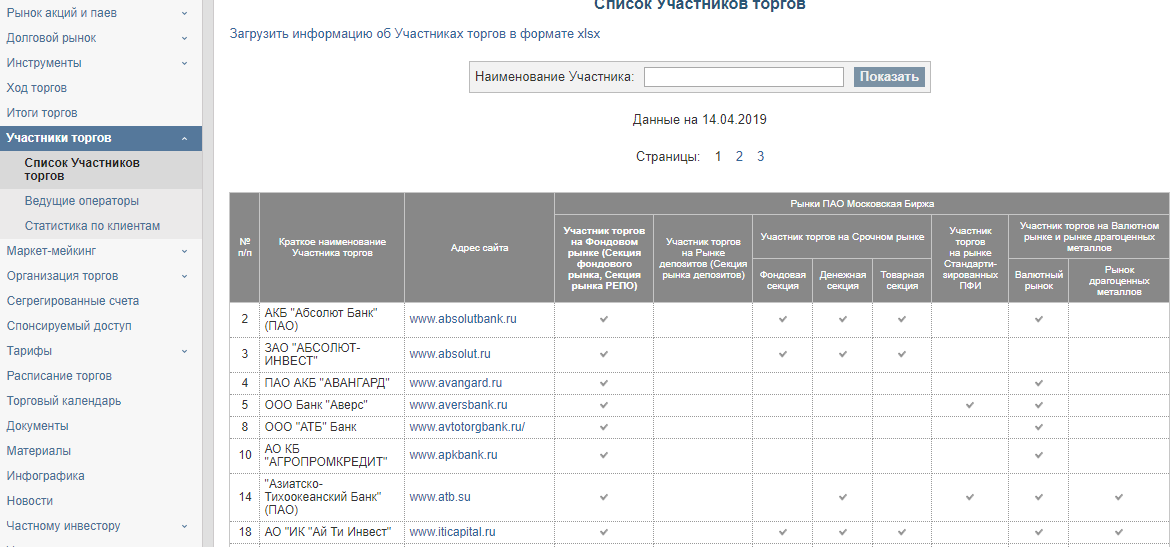Click АБСОЛЮТ-ИНВЕСТ 'Денежная секция' checkmark
The image size is (1173, 547).
(x=842, y=354)
